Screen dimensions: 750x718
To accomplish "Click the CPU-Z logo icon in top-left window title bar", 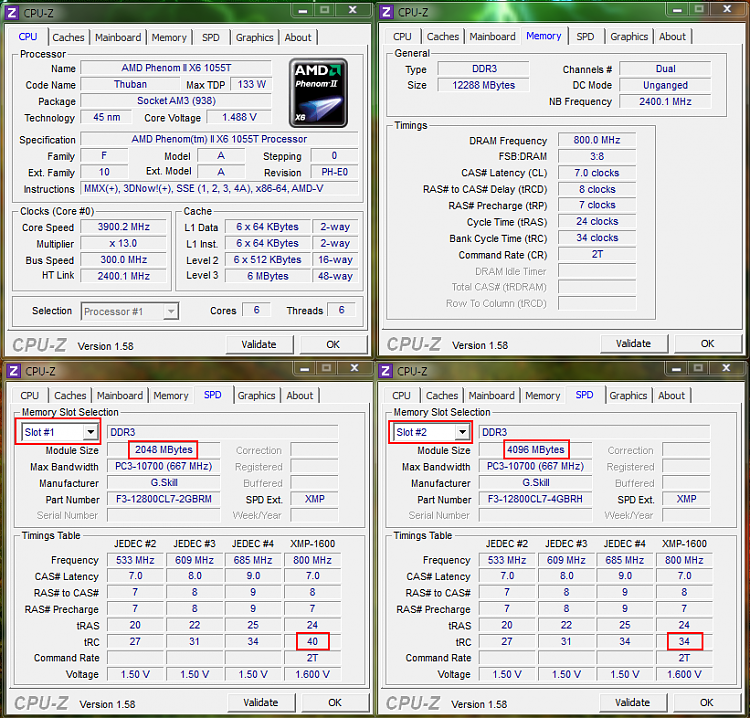I will coord(12,12).
